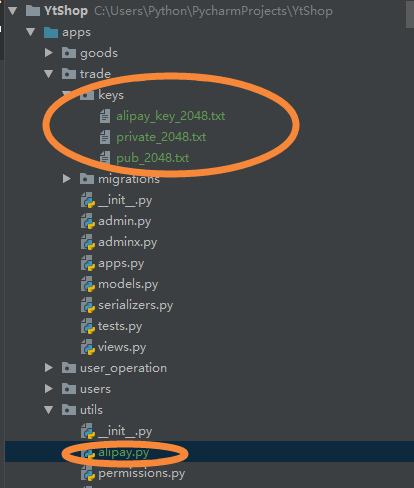Collapse the apps folder arrow

click(31, 32)
